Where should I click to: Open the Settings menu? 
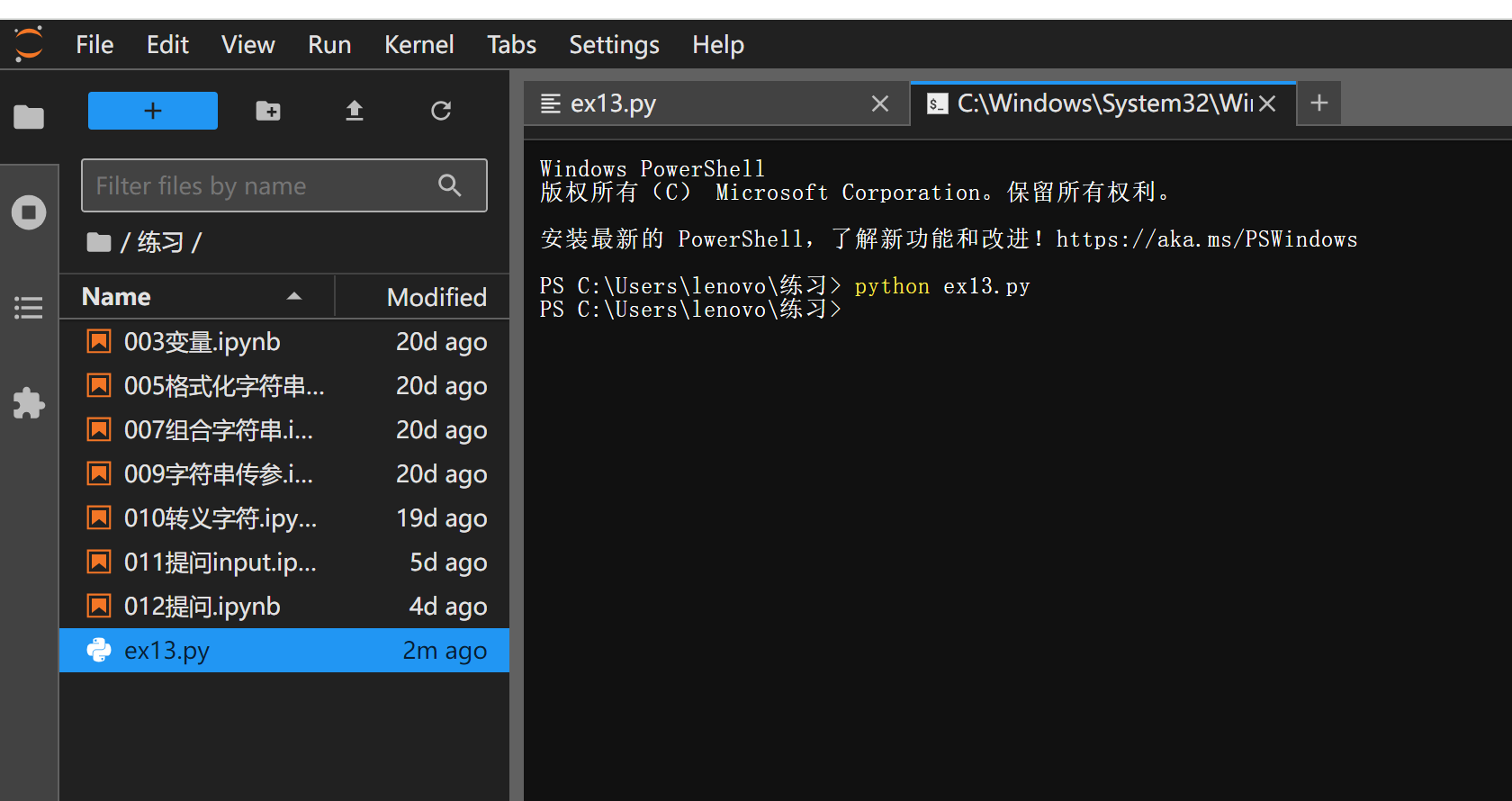[x=614, y=45]
